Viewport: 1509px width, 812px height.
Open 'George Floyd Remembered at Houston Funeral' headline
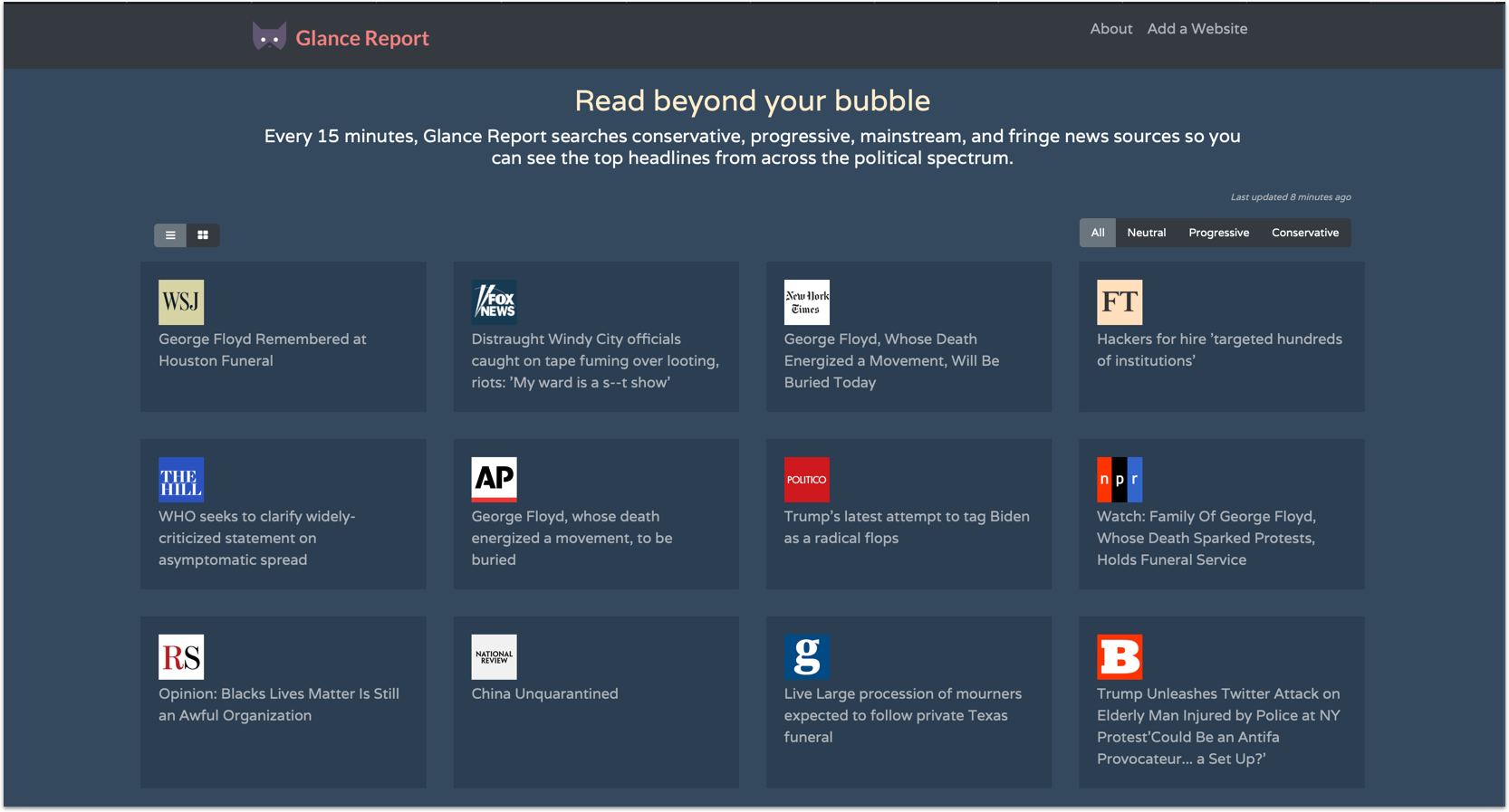pos(263,349)
